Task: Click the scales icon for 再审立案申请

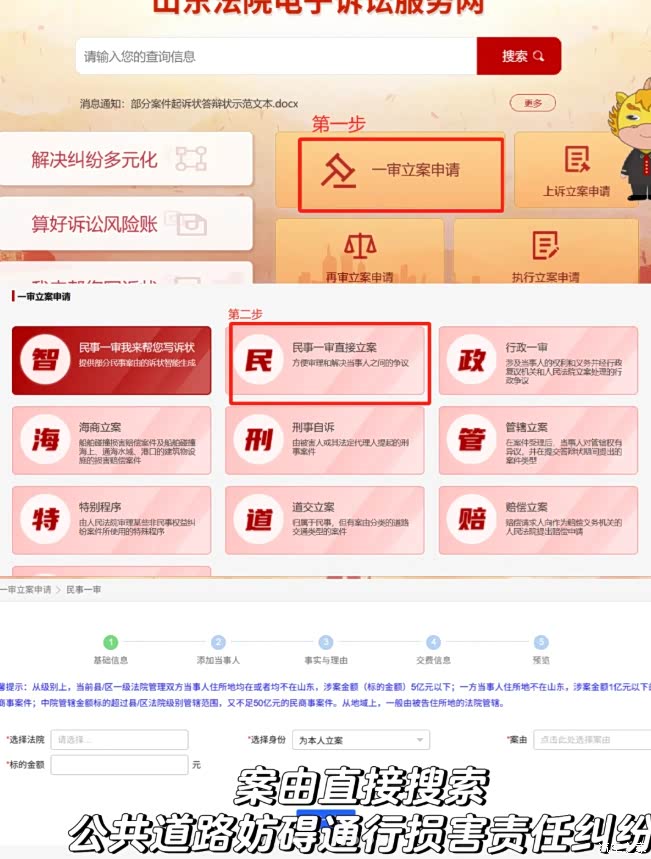Action: pyautogui.click(x=359, y=245)
